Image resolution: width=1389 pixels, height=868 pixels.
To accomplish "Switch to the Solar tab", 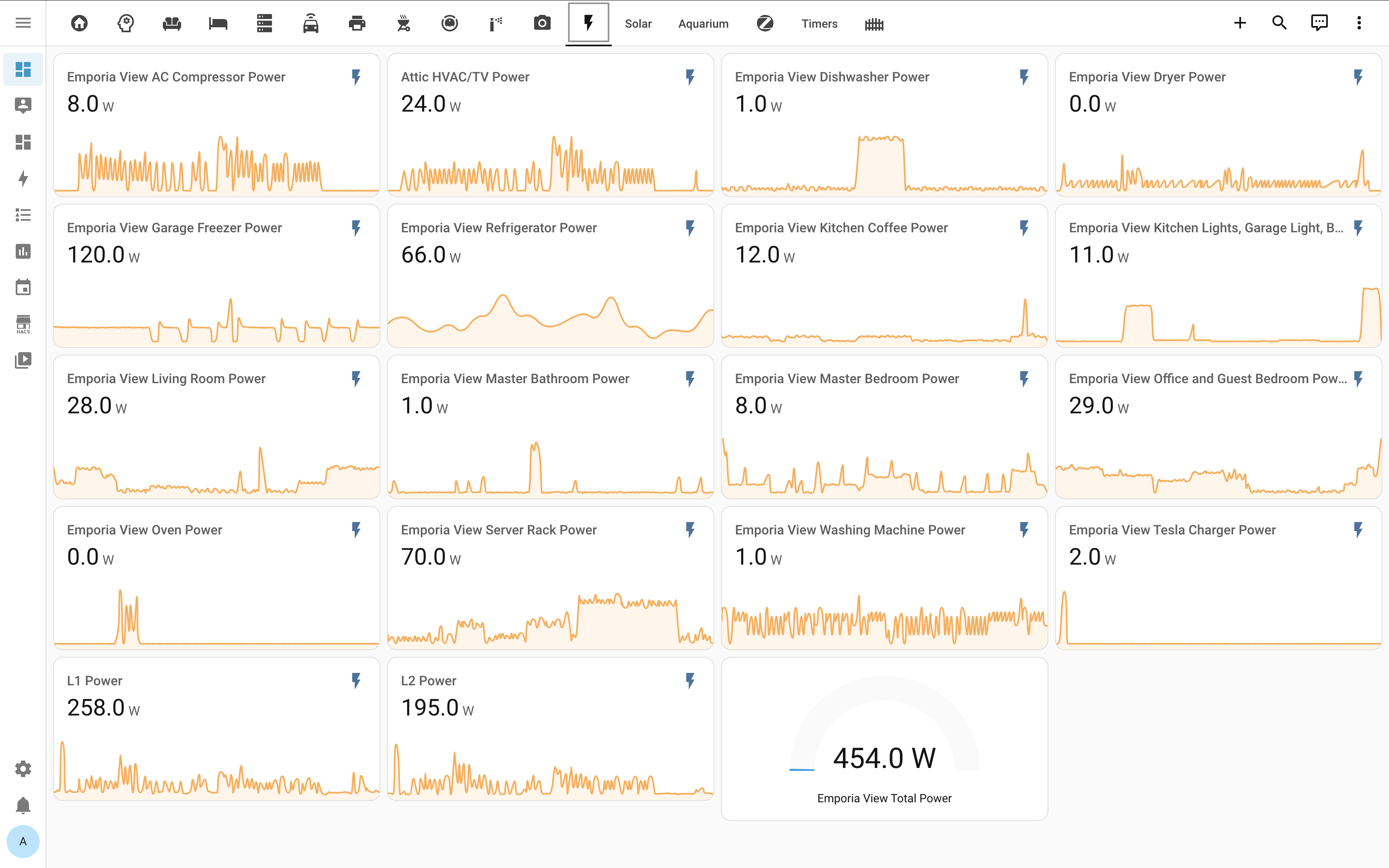I will [x=638, y=24].
